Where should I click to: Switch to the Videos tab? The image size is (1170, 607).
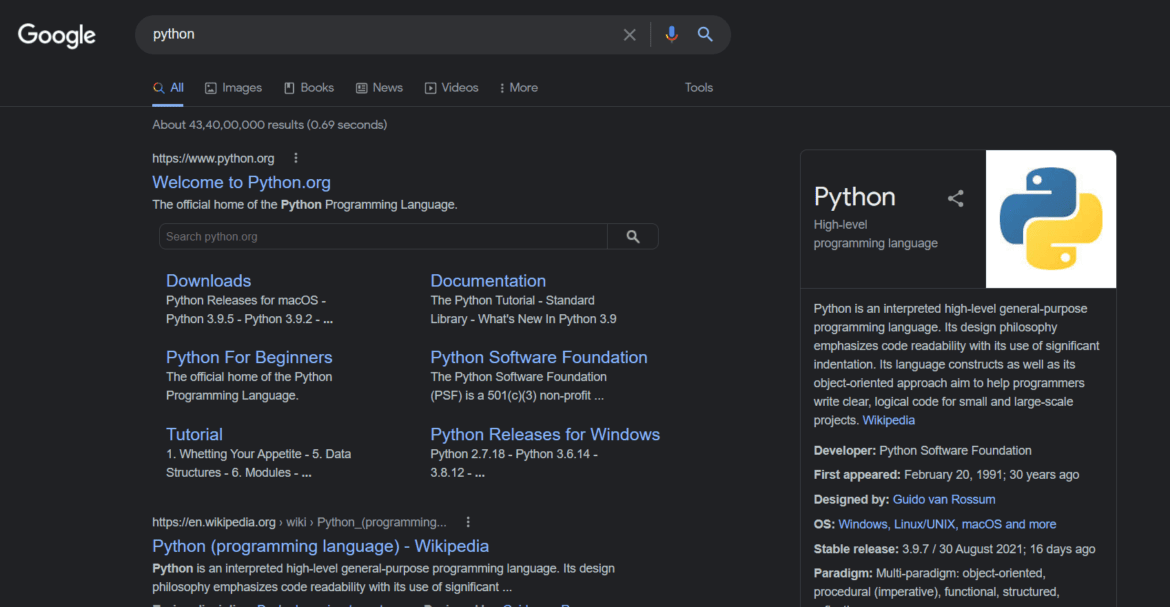pyautogui.click(x=451, y=88)
